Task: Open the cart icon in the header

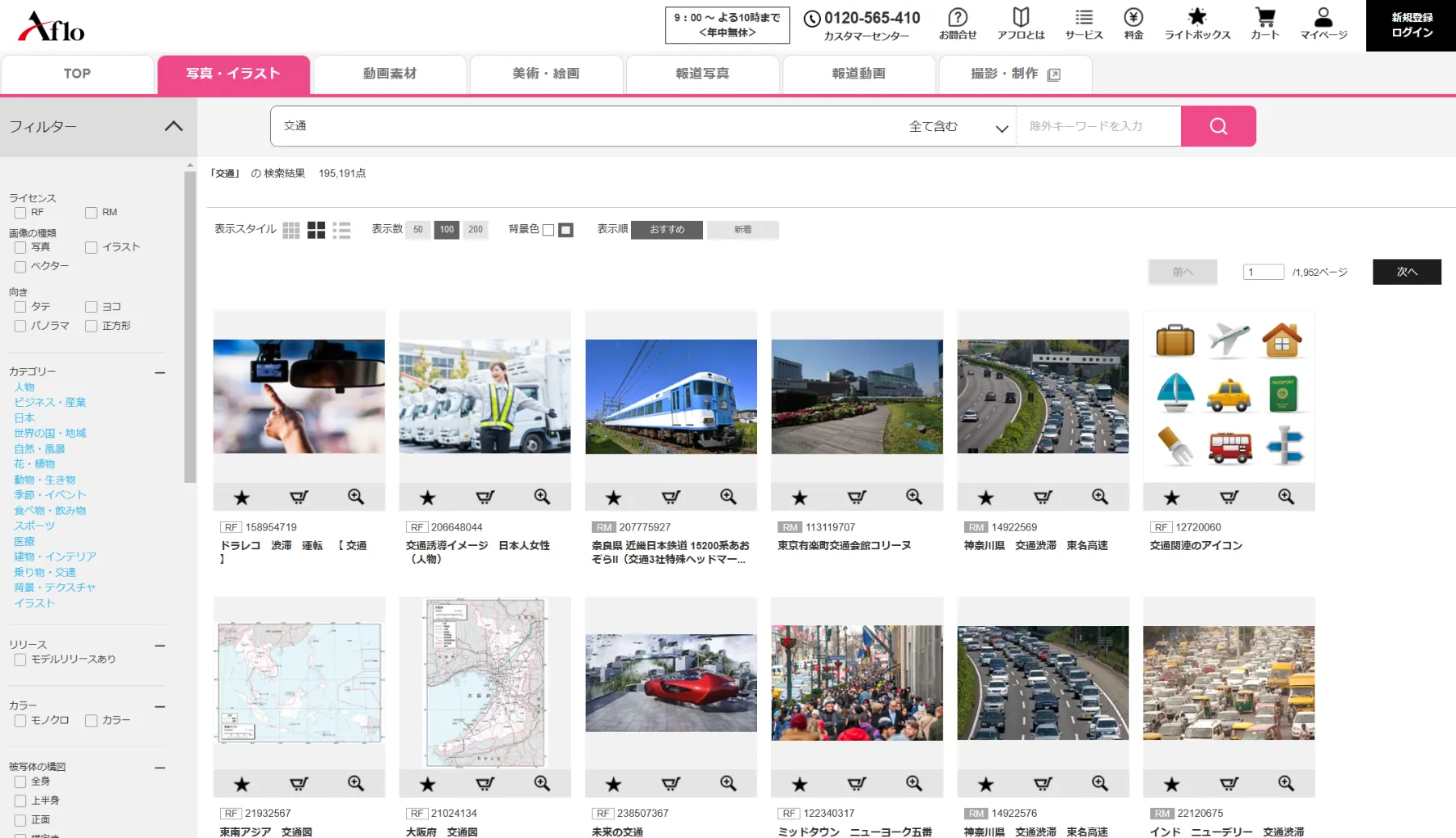Action: click(1265, 17)
